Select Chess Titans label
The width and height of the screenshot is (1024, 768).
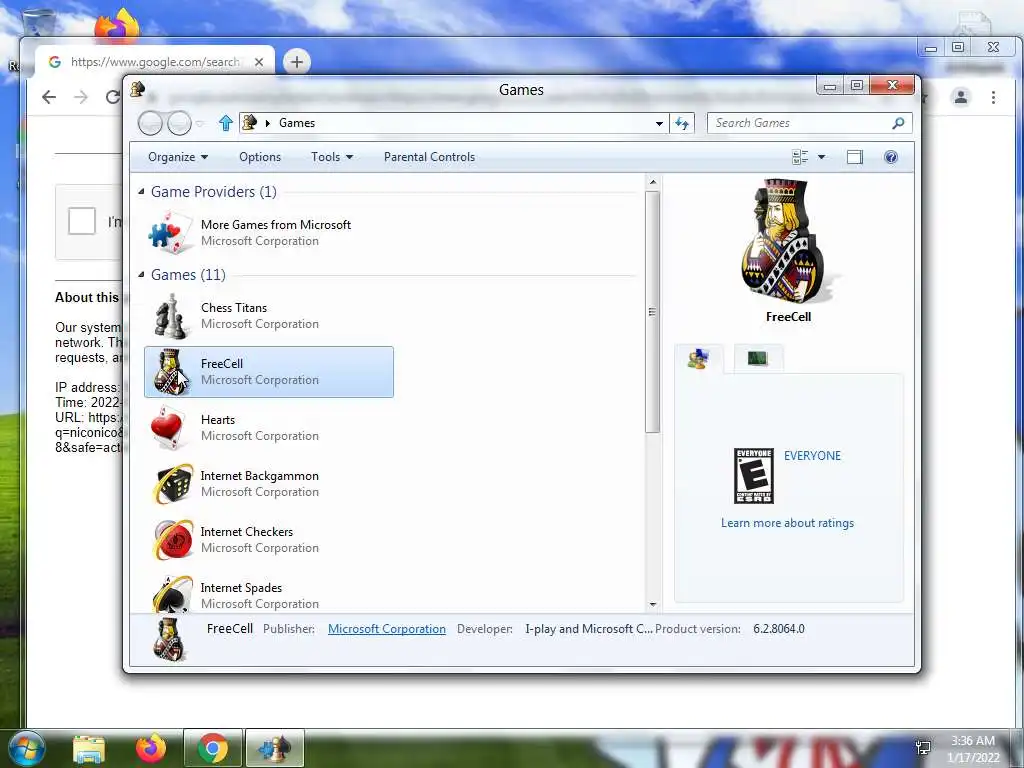click(x=234, y=308)
